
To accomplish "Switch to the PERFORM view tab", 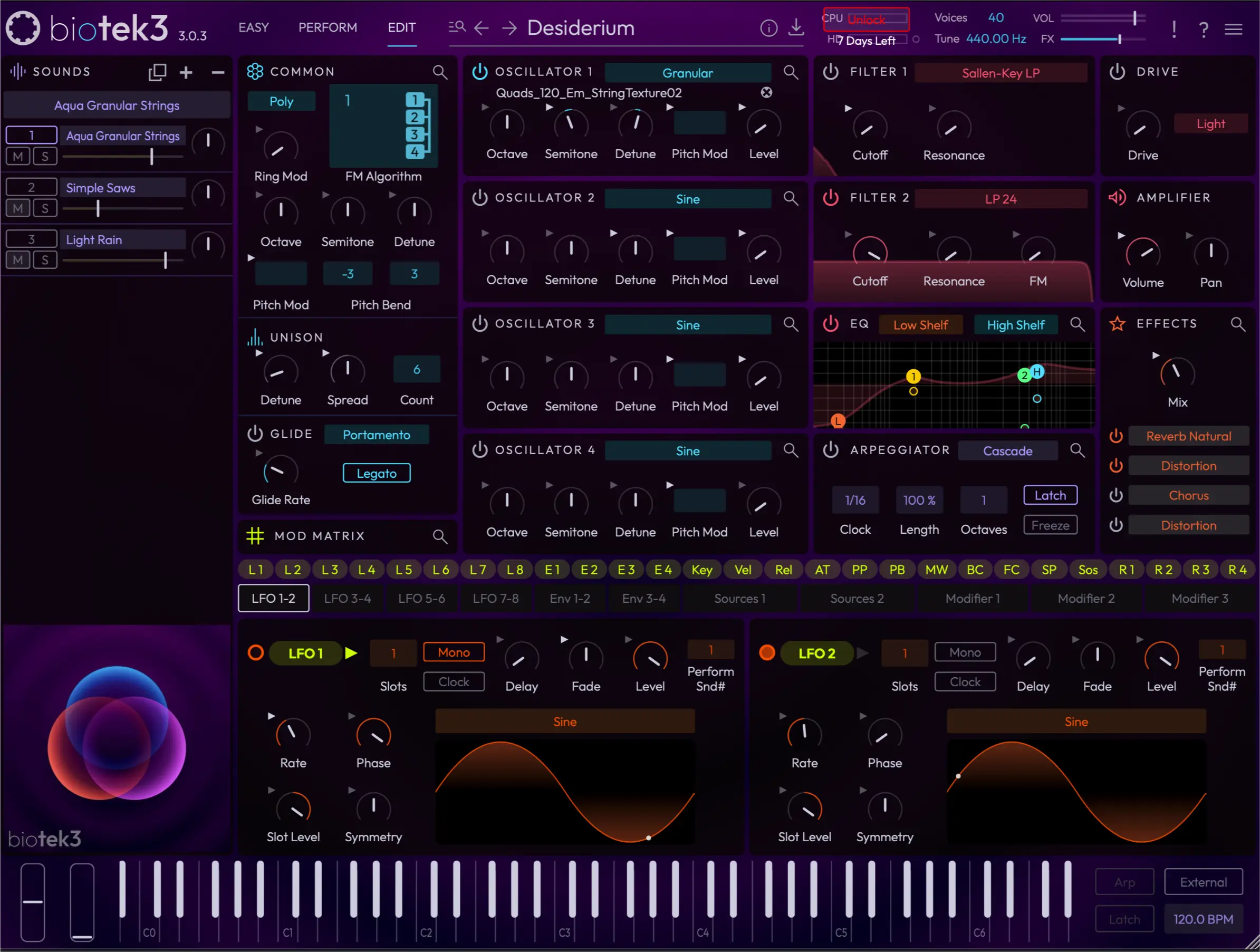I will click(328, 27).
